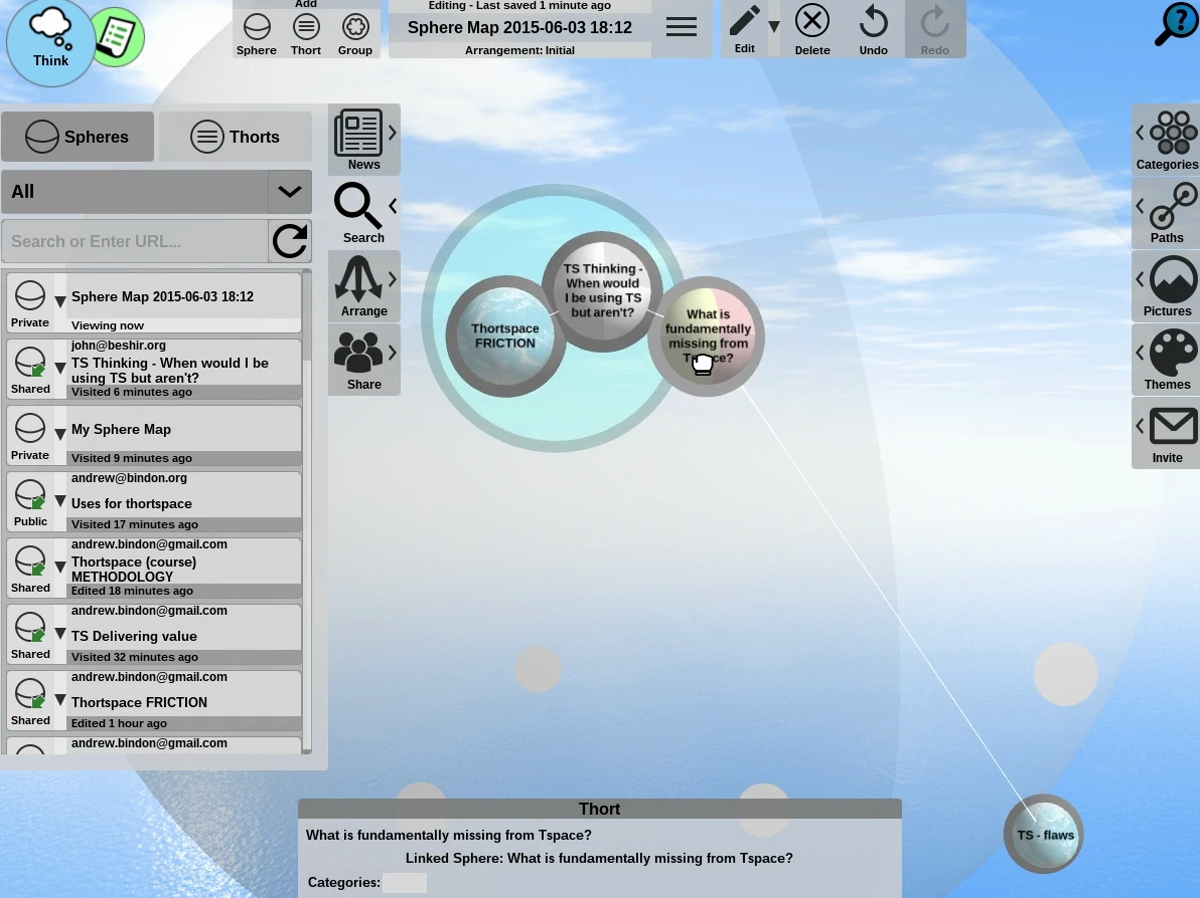Select the TS Thinking sphere on canvas
1200x898 pixels.
click(602, 291)
